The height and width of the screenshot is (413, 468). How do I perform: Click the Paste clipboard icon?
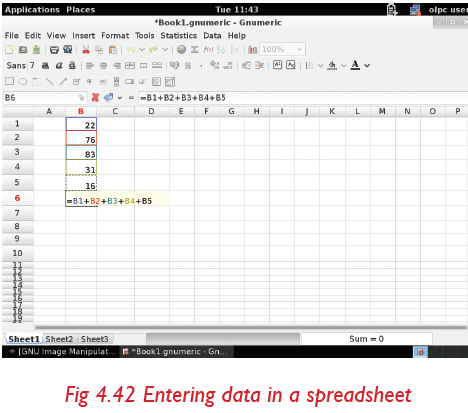[x=113, y=50]
